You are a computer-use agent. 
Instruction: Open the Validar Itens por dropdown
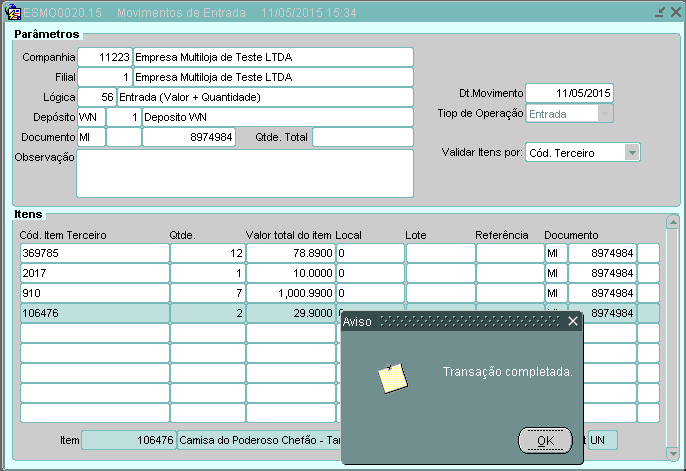coord(632,153)
